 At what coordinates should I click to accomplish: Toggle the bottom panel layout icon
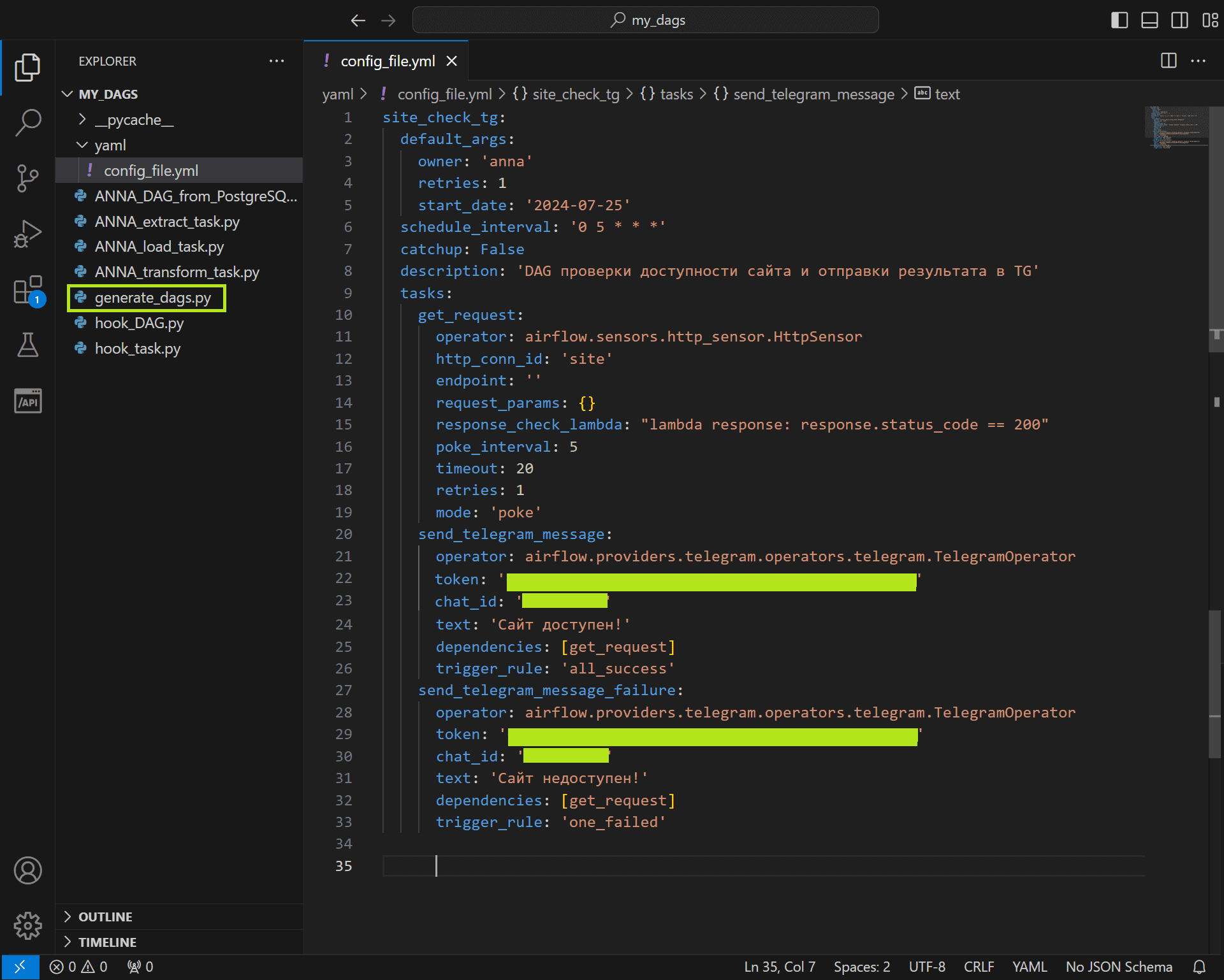(1149, 20)
